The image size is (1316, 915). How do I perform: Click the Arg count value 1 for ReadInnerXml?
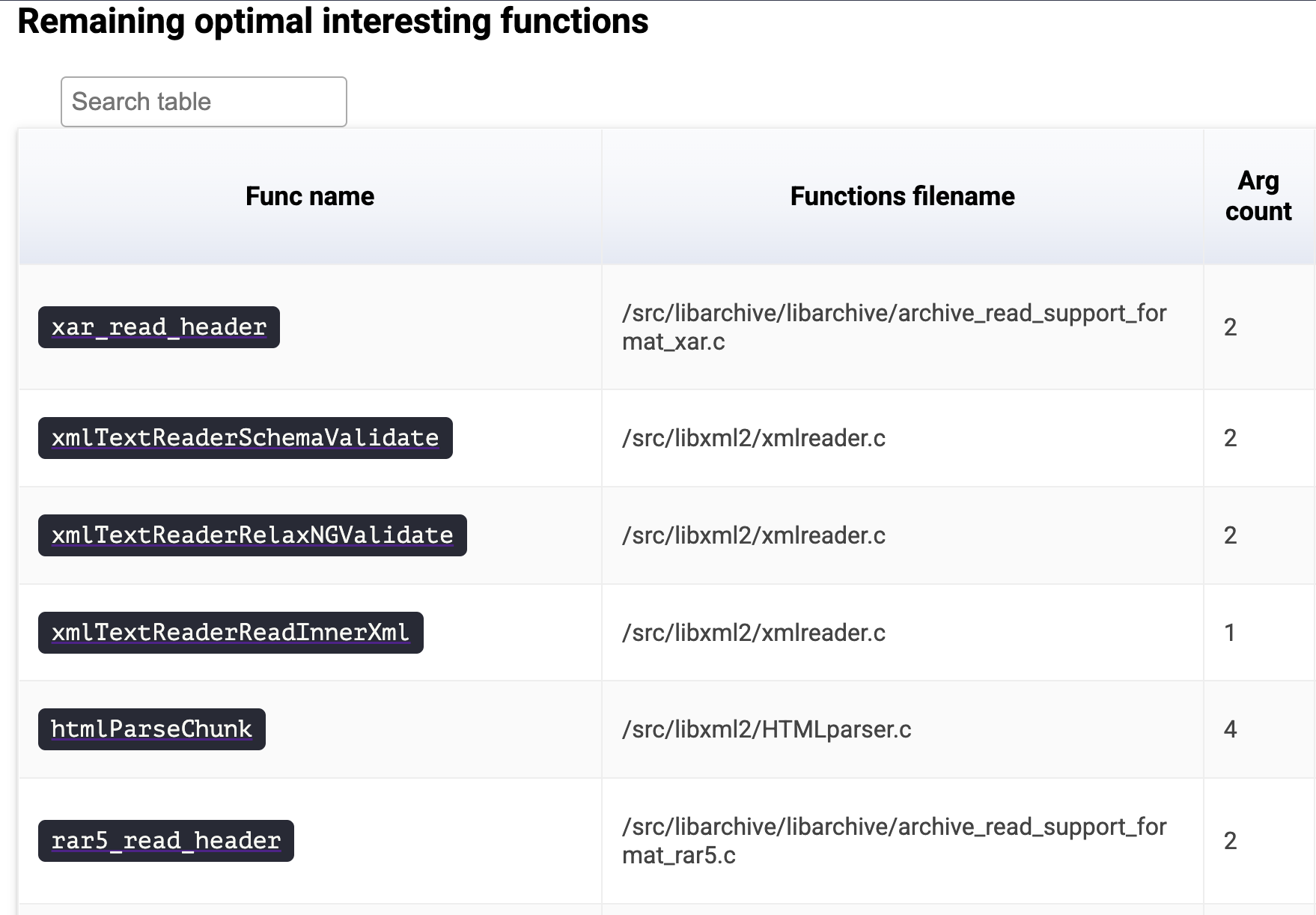[x=1228, y=632]
